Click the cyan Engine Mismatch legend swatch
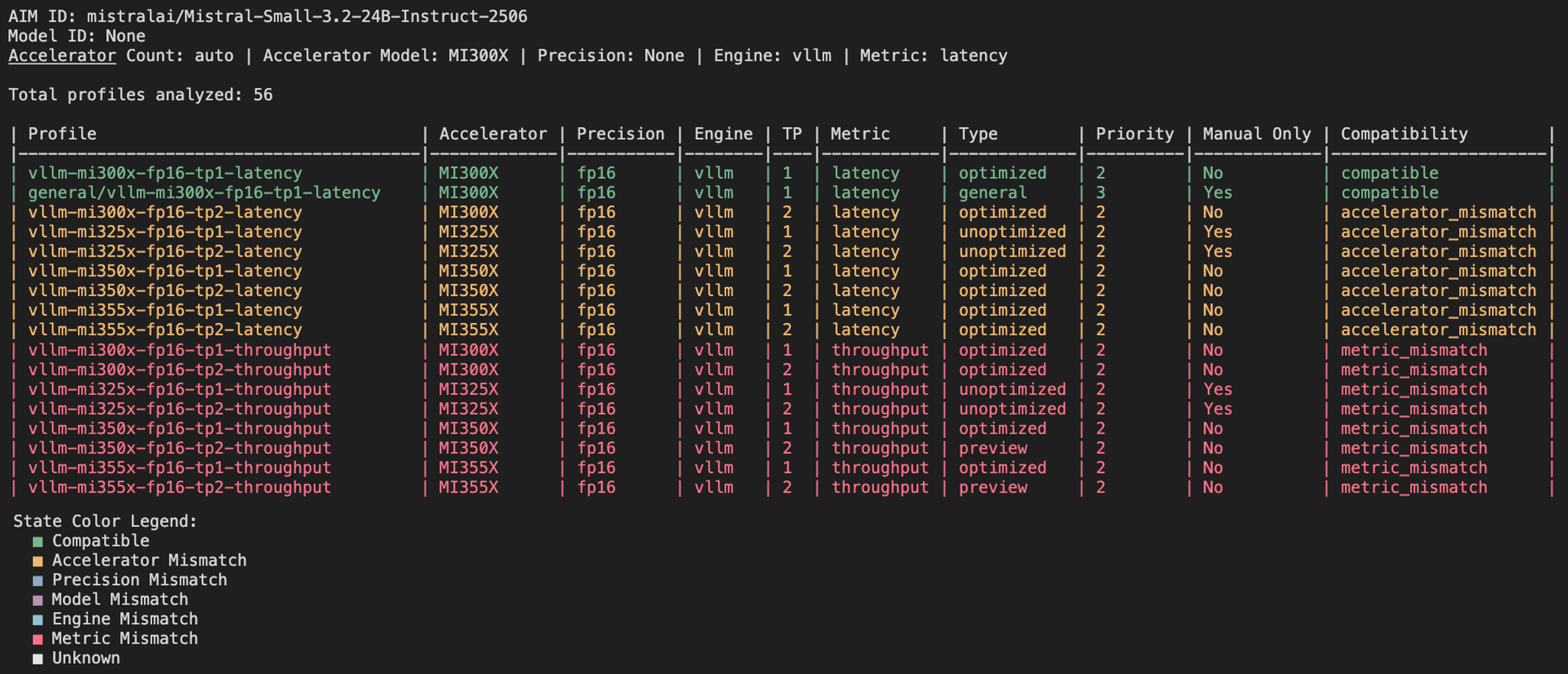Viewport: 1568px width, 674px height. click(38, 620)
